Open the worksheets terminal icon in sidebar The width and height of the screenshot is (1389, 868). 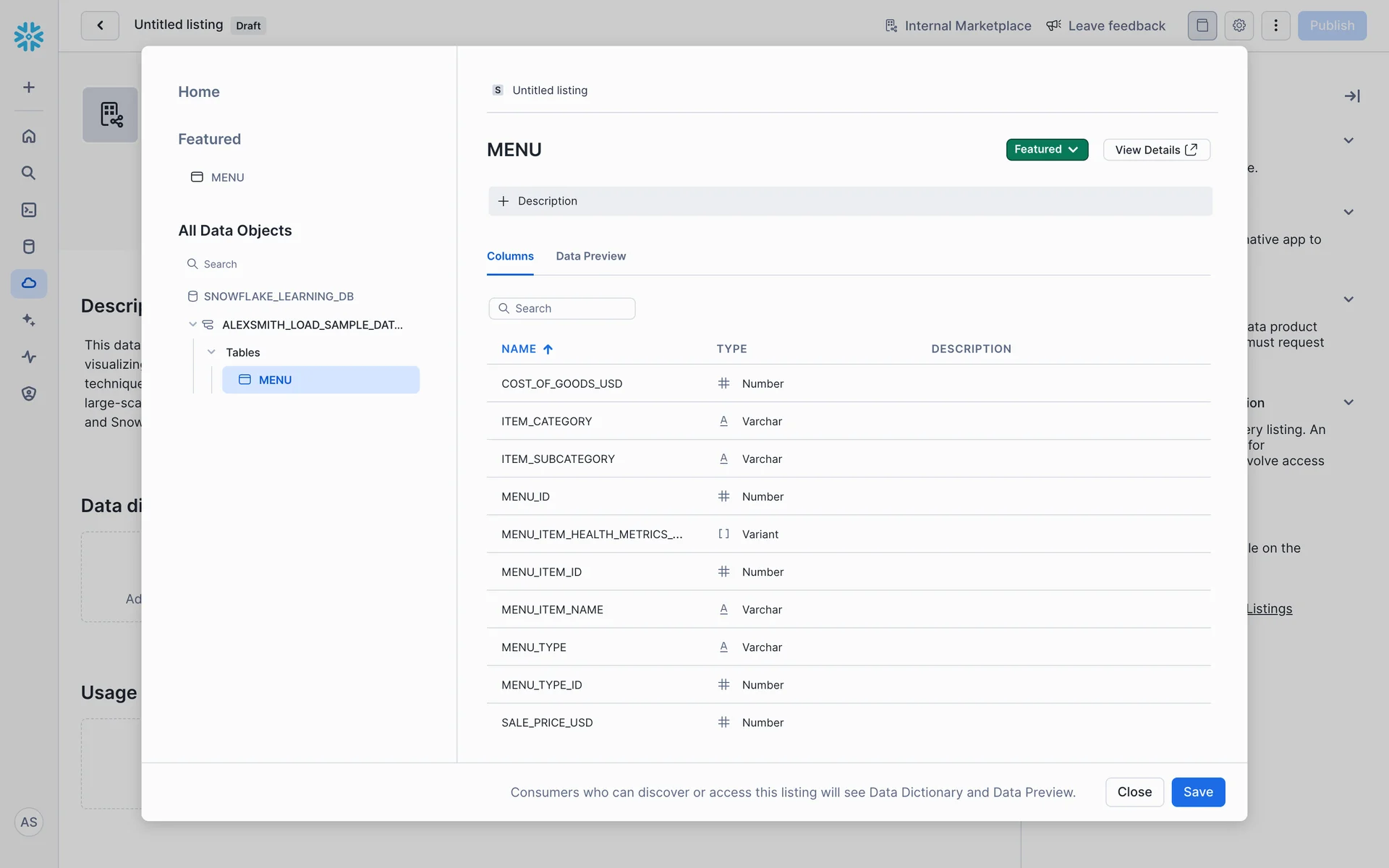click(x=29, y=210)
